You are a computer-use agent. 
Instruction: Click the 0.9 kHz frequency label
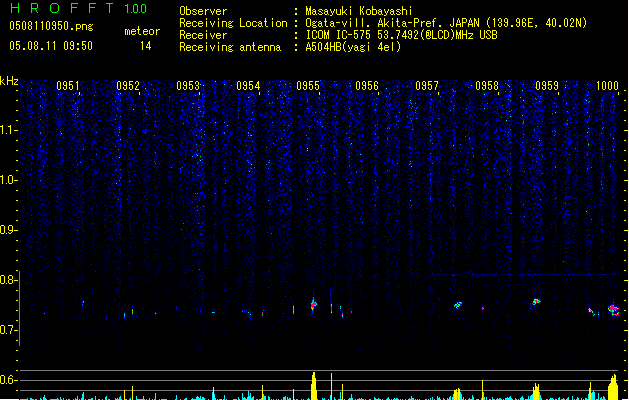point(8,230)
